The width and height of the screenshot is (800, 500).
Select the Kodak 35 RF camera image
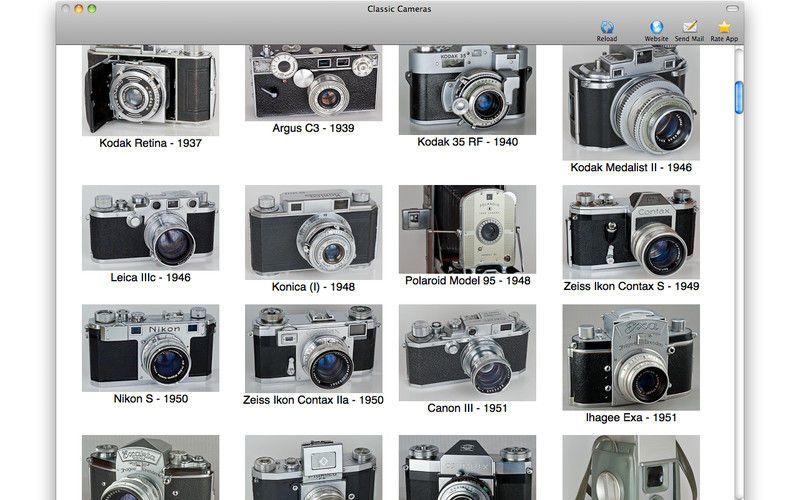click(x=467, y=90)
